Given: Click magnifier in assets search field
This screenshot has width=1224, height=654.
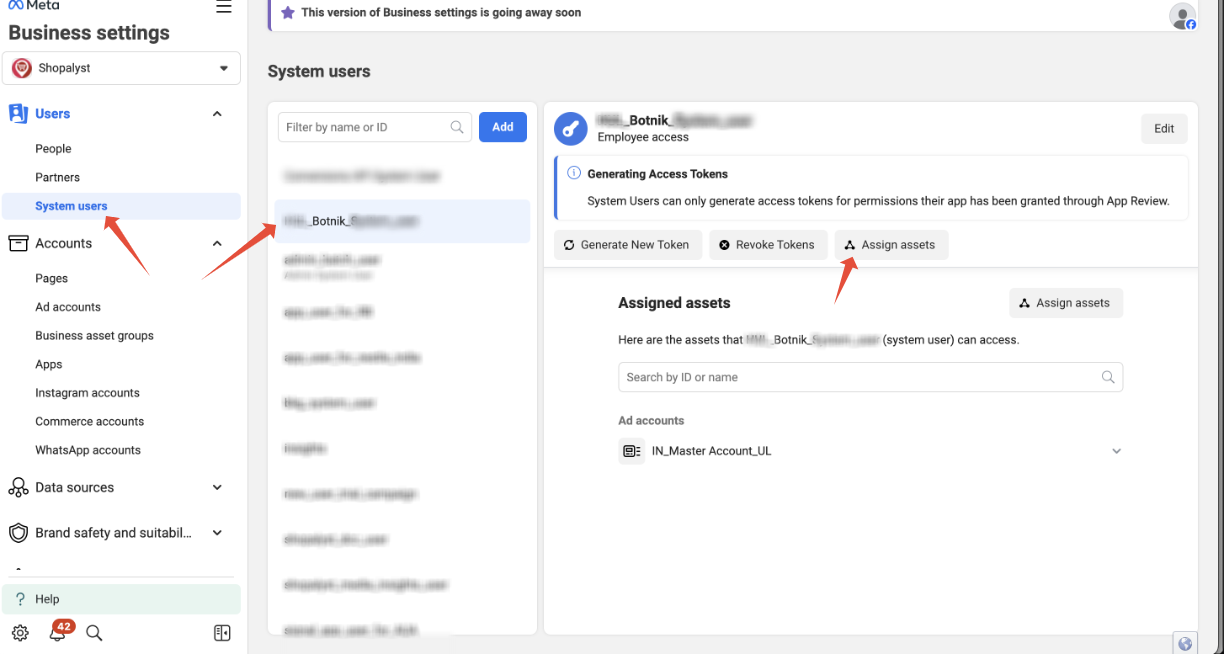Looking at the screenshot, I should 1108,377.
